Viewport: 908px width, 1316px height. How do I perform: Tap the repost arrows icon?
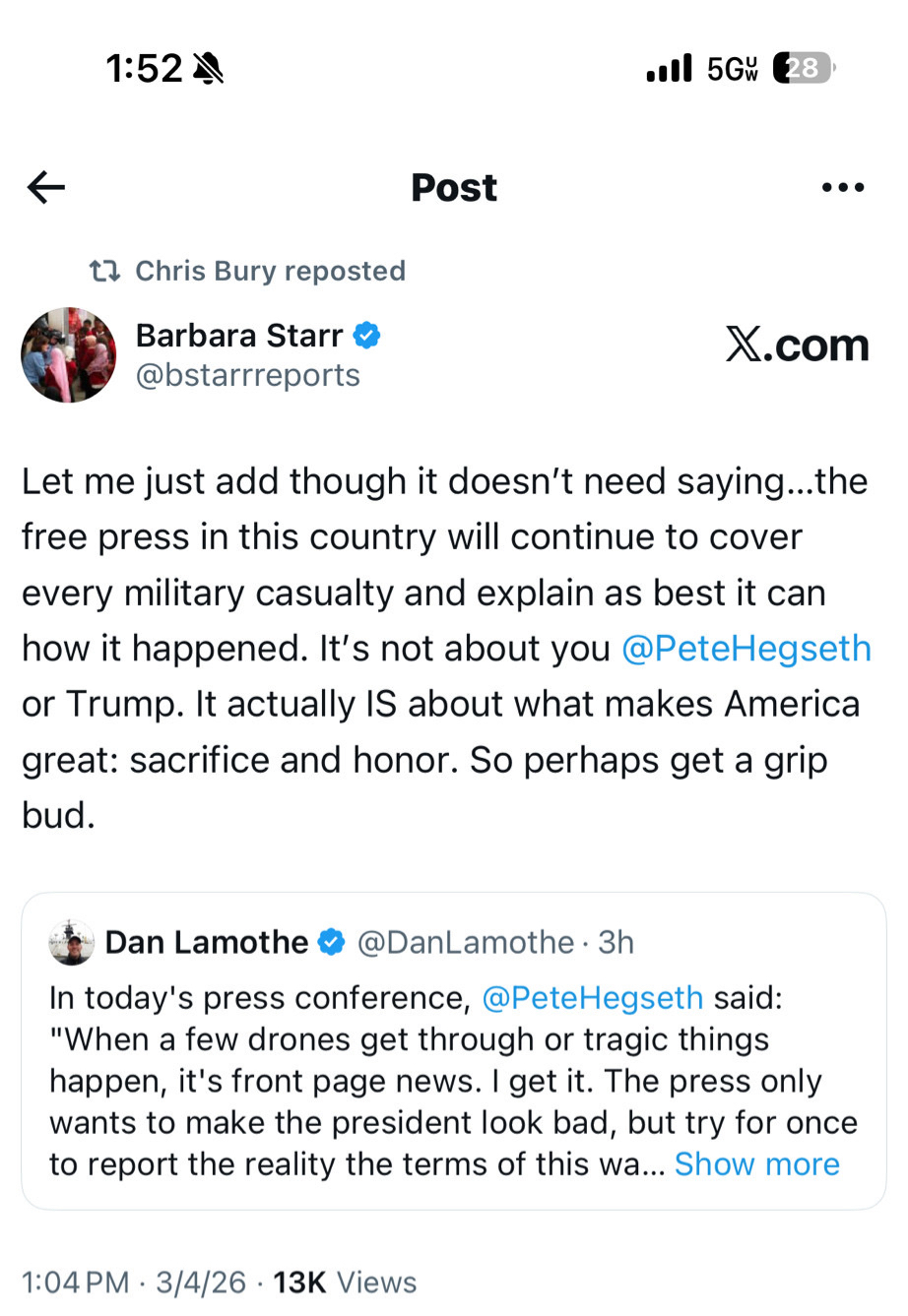pos(104,271)
